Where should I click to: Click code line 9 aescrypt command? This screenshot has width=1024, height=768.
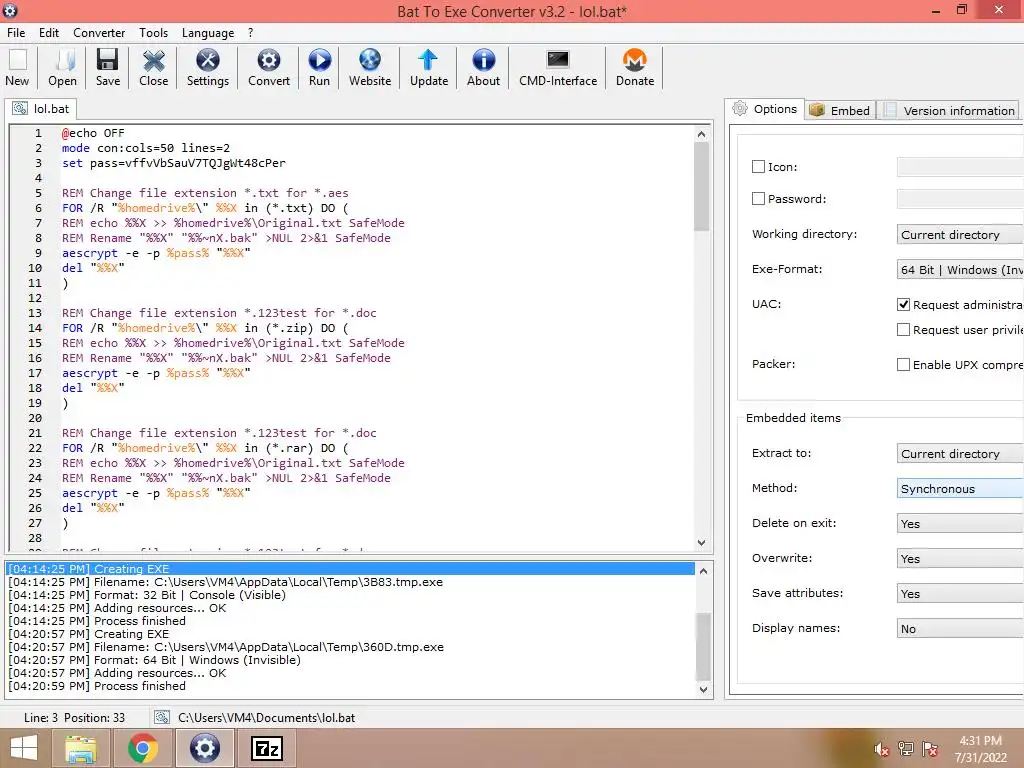(156, 253)
